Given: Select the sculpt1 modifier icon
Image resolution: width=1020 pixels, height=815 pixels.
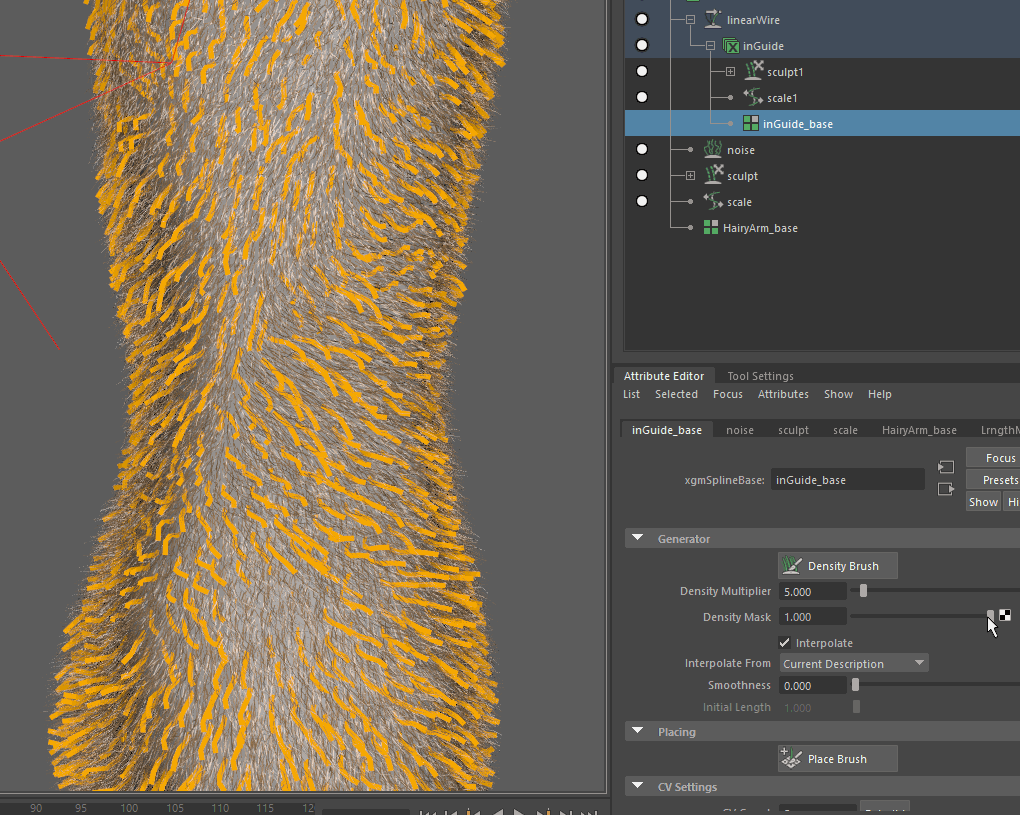Looking at the screenshot, I should [753, 71].
